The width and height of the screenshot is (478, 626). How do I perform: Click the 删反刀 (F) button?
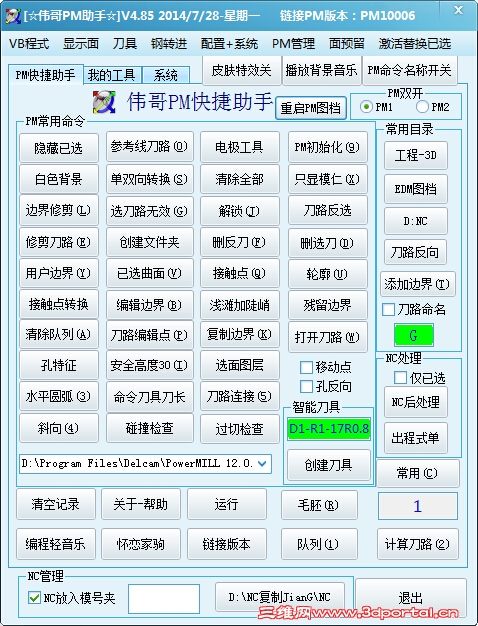(x=239, y=242)
